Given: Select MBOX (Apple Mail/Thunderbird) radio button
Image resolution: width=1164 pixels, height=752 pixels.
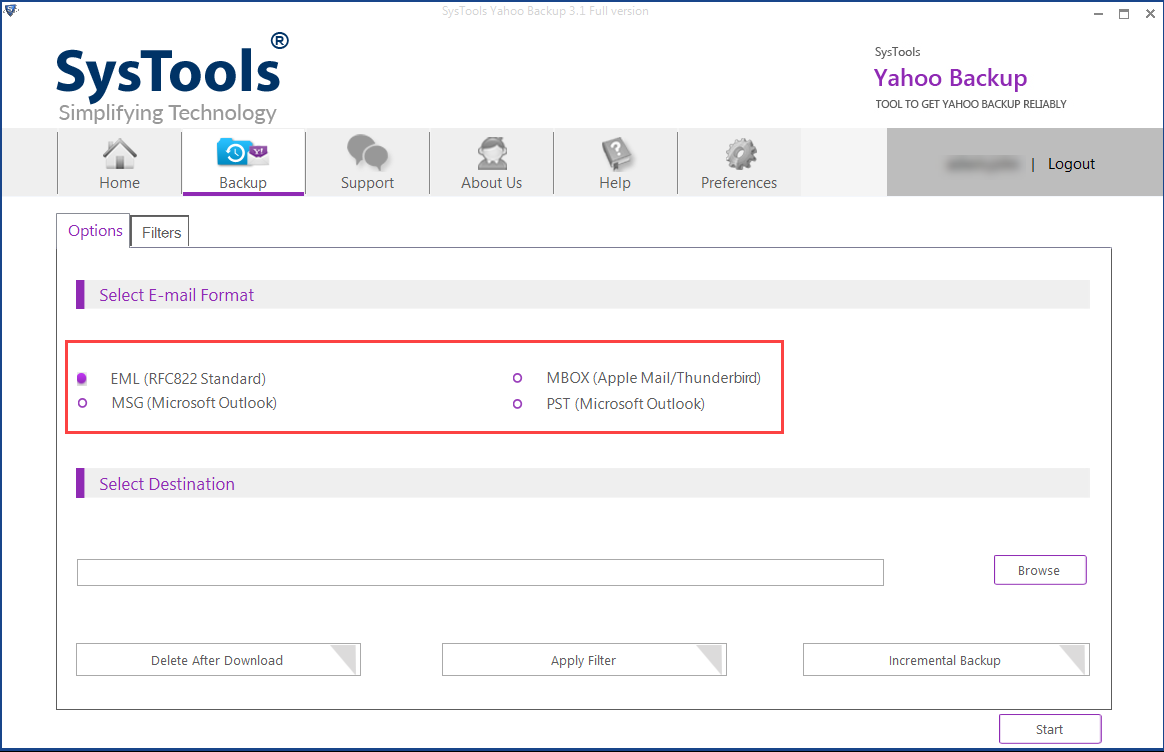Looking at the screenshot, I should pyautogui.click(x=517, y=378).
